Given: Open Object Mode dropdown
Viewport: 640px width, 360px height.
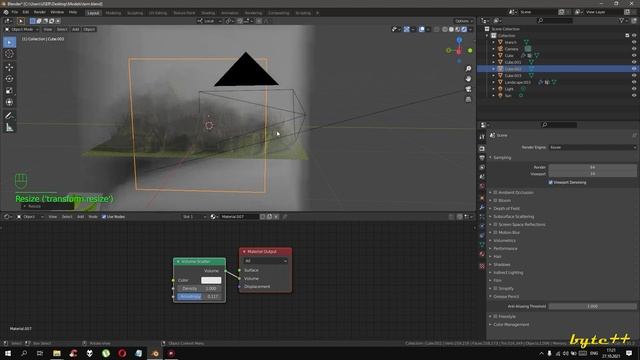Looking at the screenshot, I should (x=22, y=29).
